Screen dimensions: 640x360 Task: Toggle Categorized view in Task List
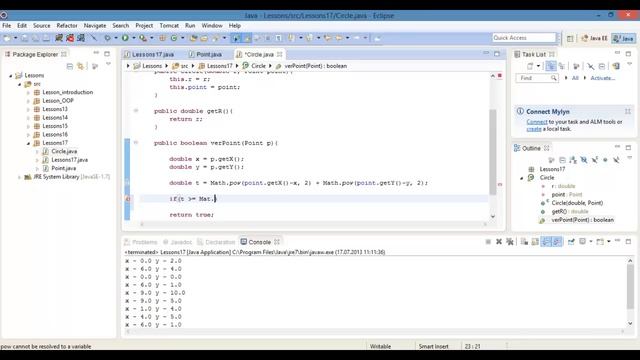(551, 66)
